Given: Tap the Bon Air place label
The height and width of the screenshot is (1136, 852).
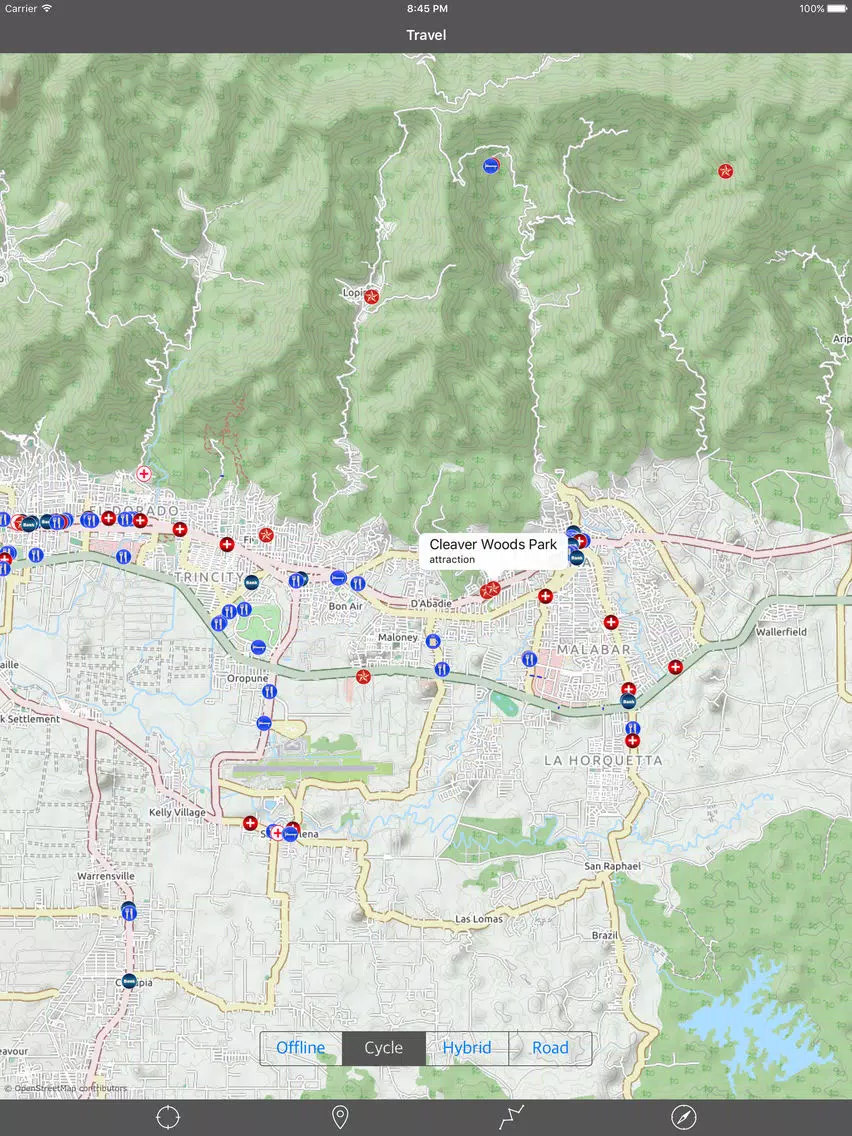Looking at the screenshot, I should click(x=346, y=606).
